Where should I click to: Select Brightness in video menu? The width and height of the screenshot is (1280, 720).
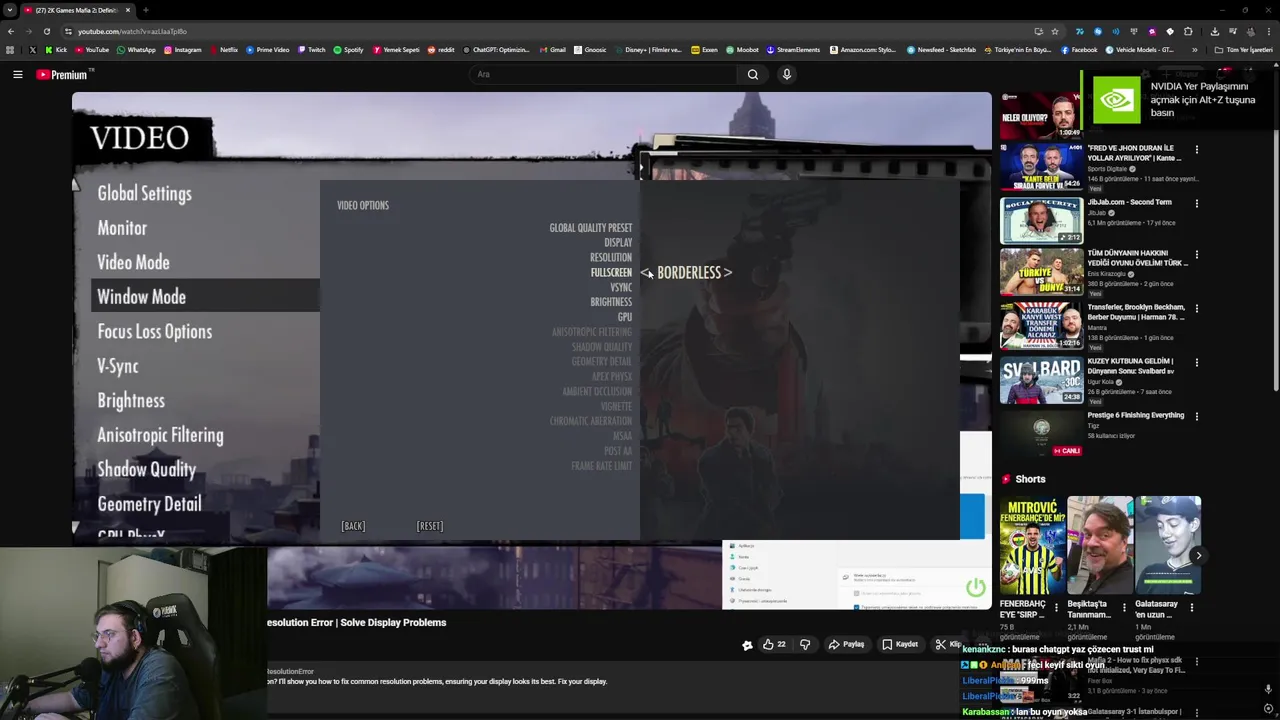tap(130, 401)
